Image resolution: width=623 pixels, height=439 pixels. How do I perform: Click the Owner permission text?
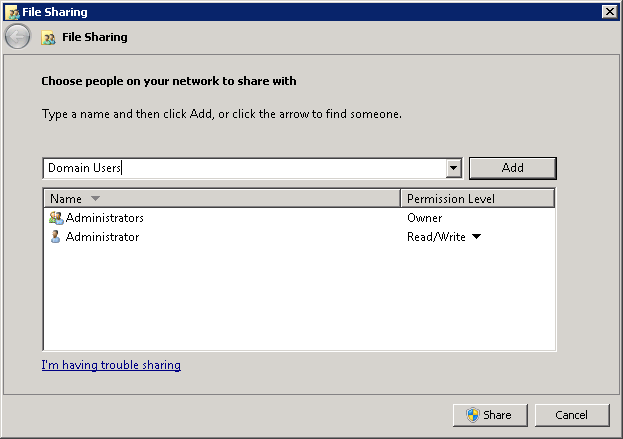424,218
